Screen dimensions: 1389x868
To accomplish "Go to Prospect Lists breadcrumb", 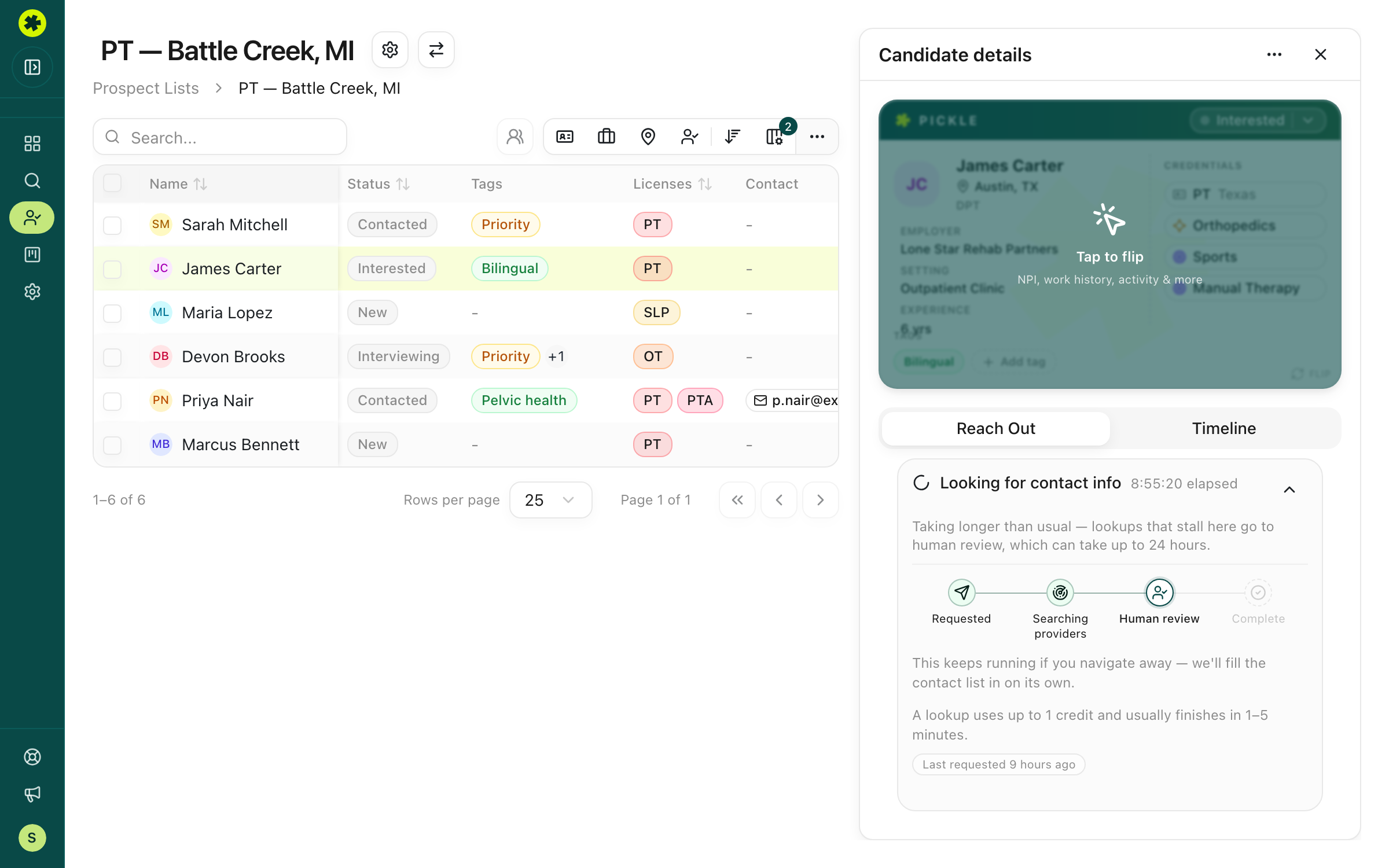I will coord(146,88).
